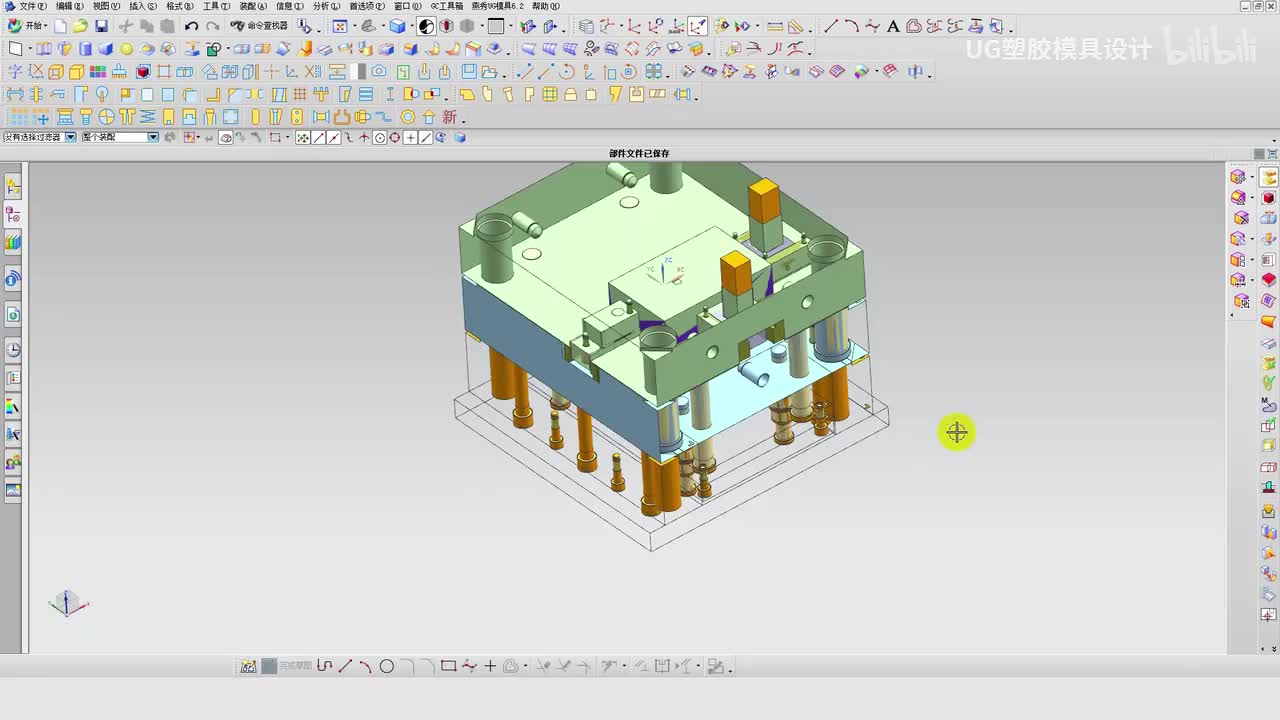Click the colour sphere icon in the analysis toolbar
Viewport: 1280px width, 720px height.
coord(861,71)
